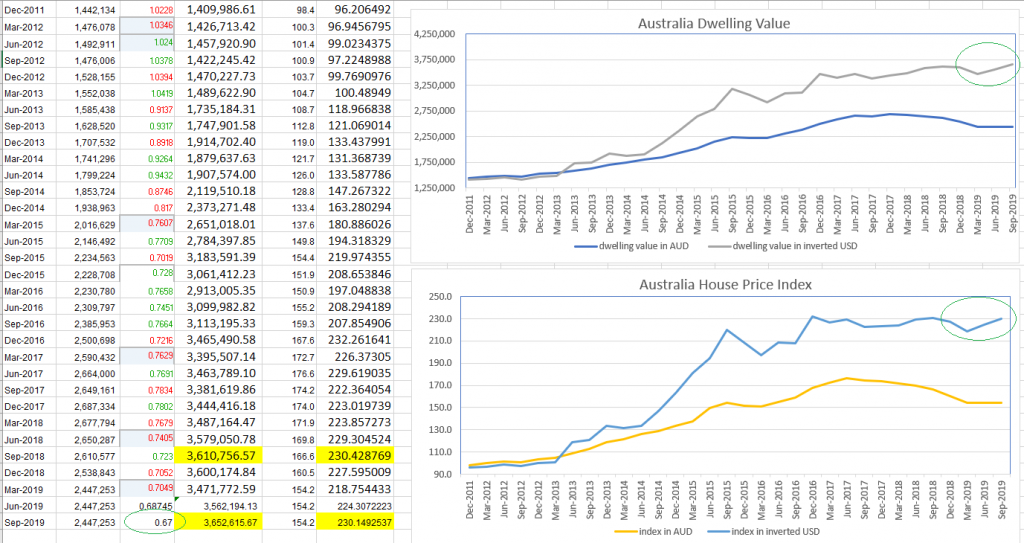Select 4,250,000 axis label on dwelling chart
The height and width of the screenshot is (543, 1024).
coord(434,34)
